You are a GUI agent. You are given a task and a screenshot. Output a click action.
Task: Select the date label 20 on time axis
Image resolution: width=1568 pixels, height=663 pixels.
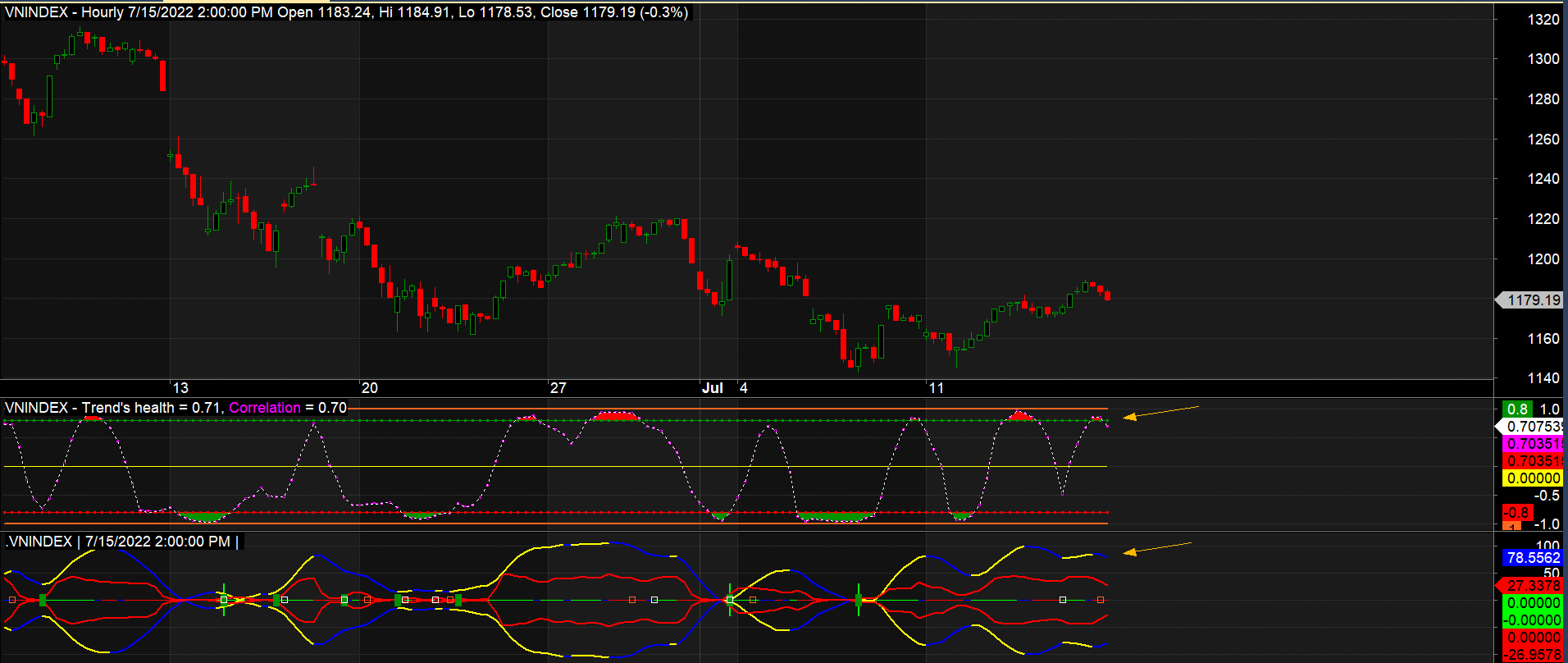370,388
